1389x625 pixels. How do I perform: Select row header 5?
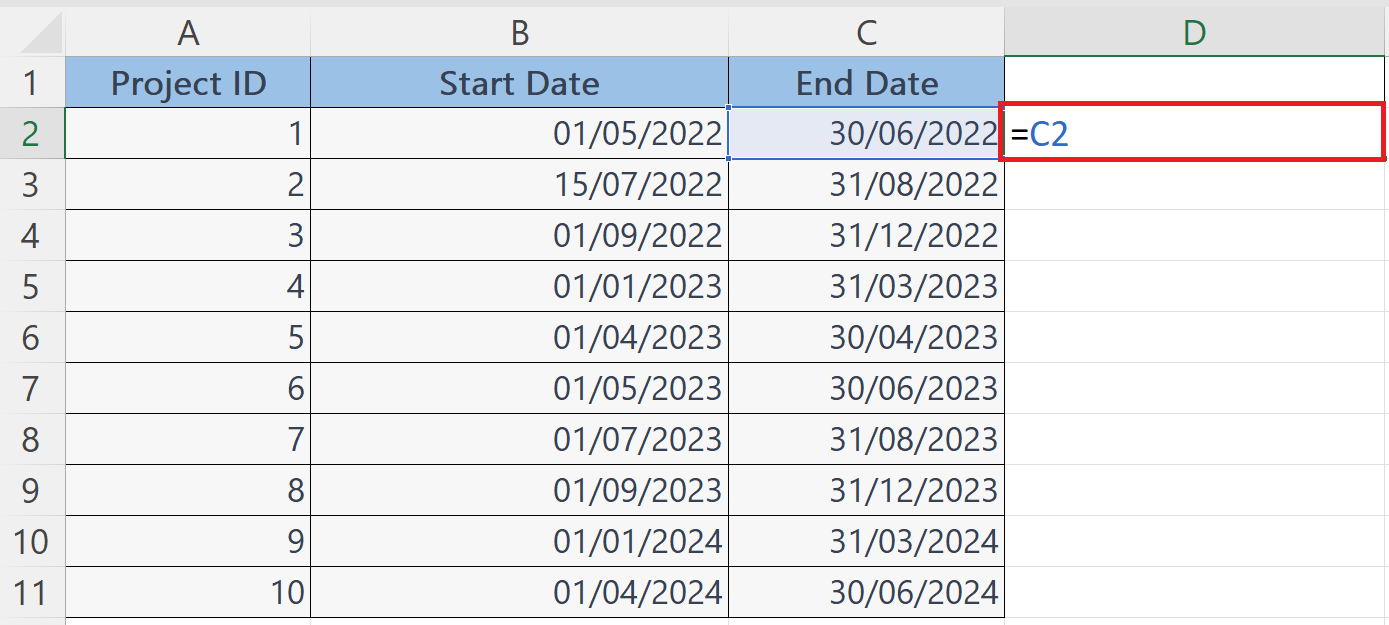[x=32, y=286]
